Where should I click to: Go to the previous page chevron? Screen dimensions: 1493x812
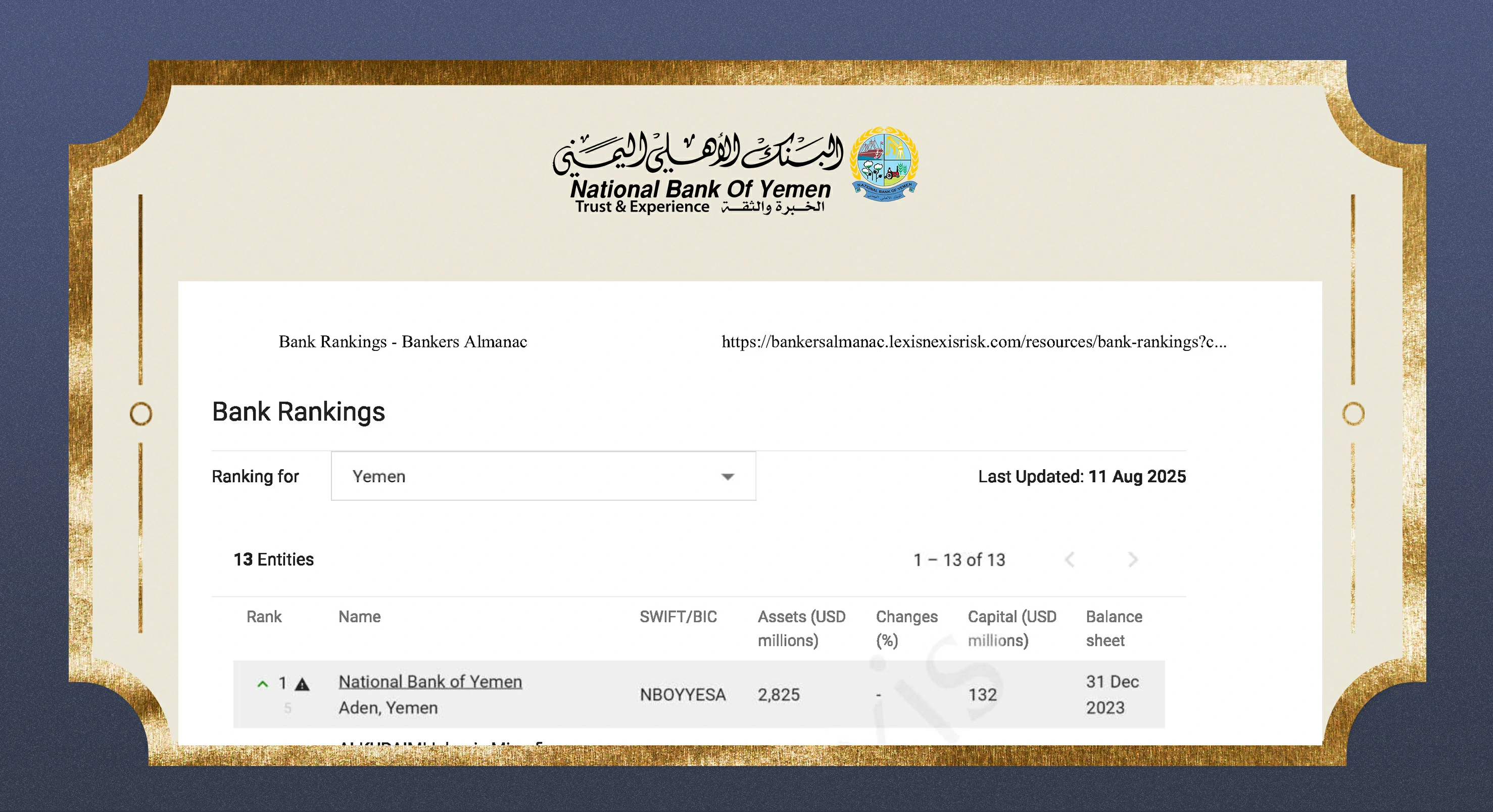[x=1070, y=560]
